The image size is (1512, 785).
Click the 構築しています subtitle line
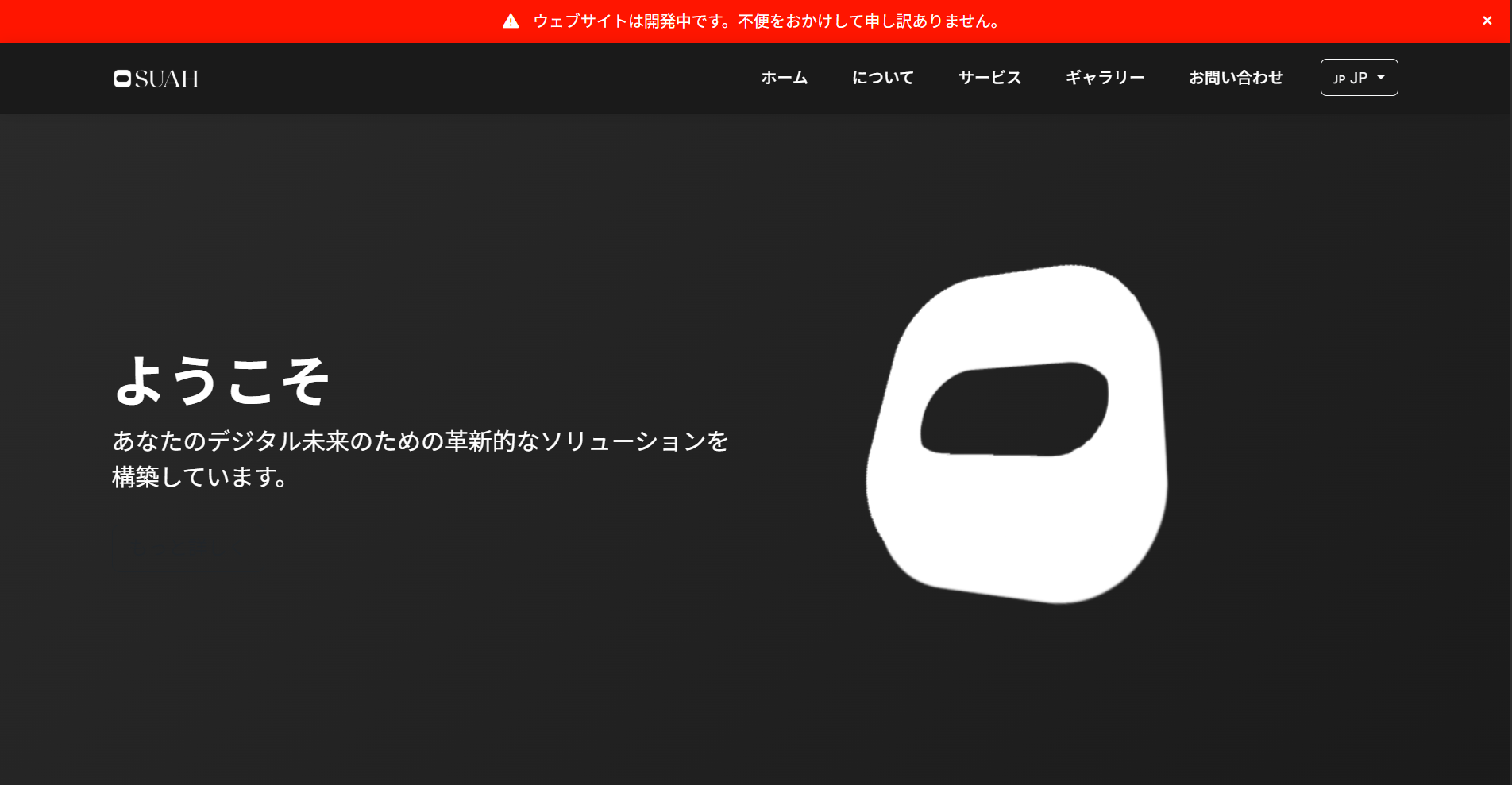pos(199,477)
